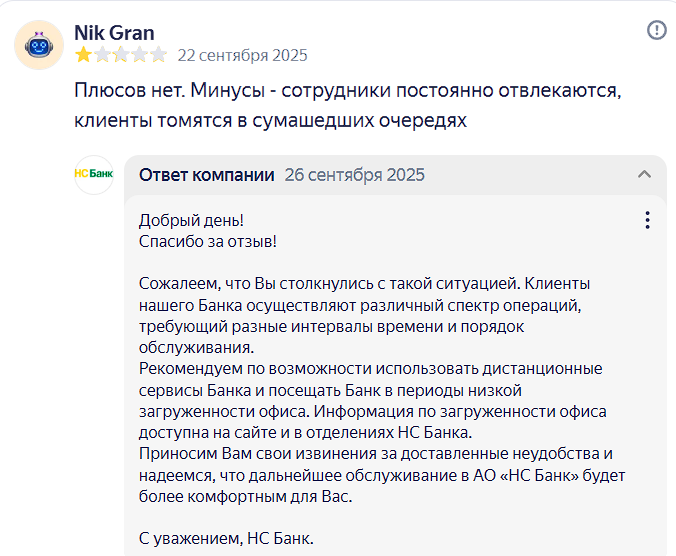Click the third gray rating star

coord(121,55)
